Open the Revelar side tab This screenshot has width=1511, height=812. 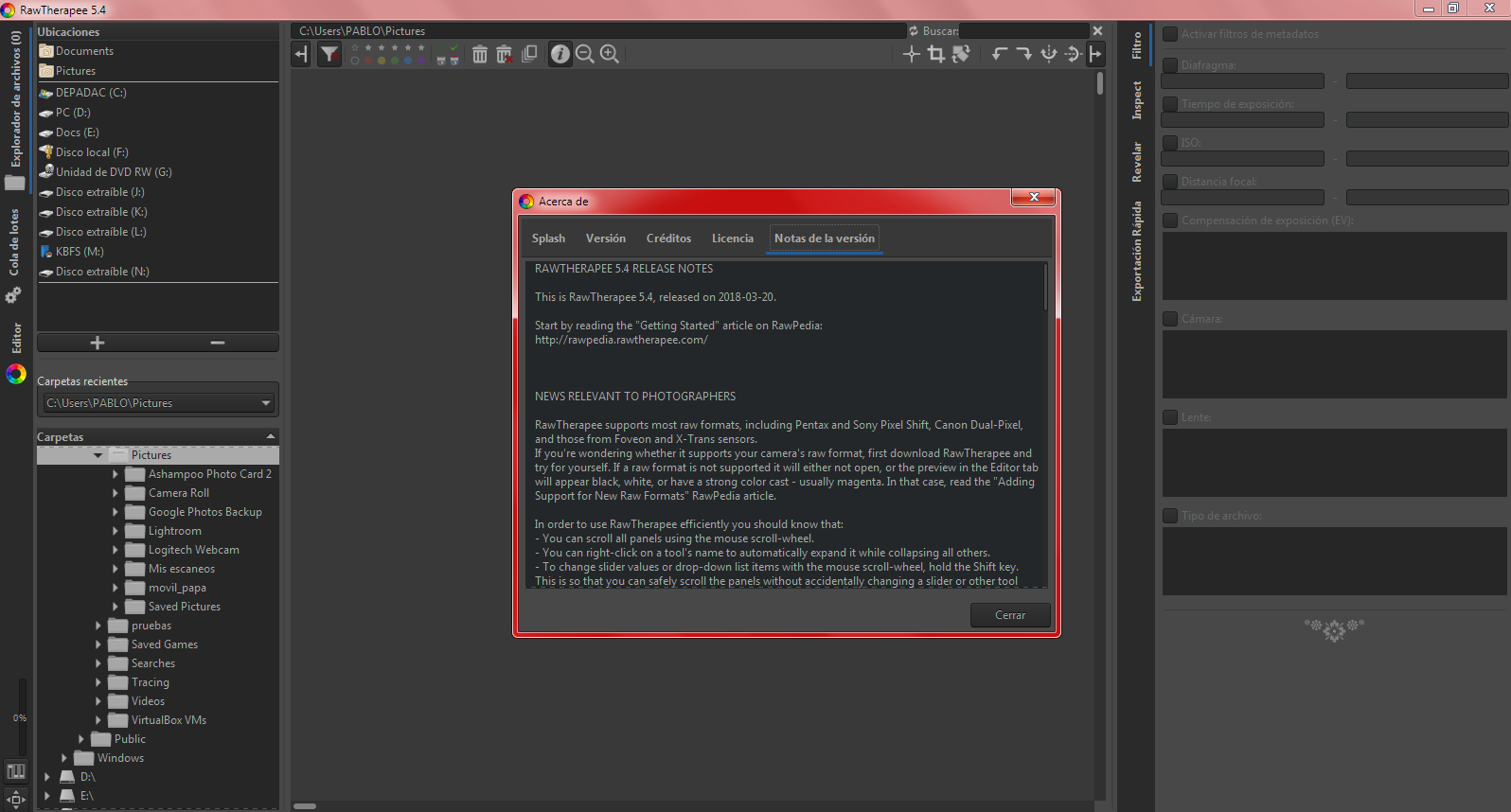tap(1137, 162)
